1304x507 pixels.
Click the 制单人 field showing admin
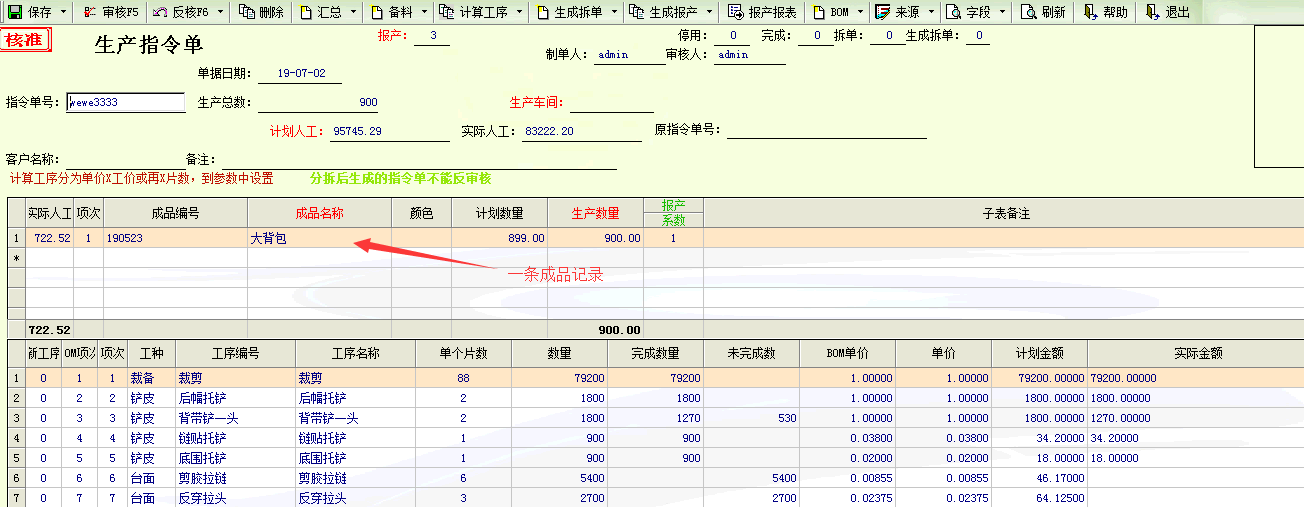630,55
